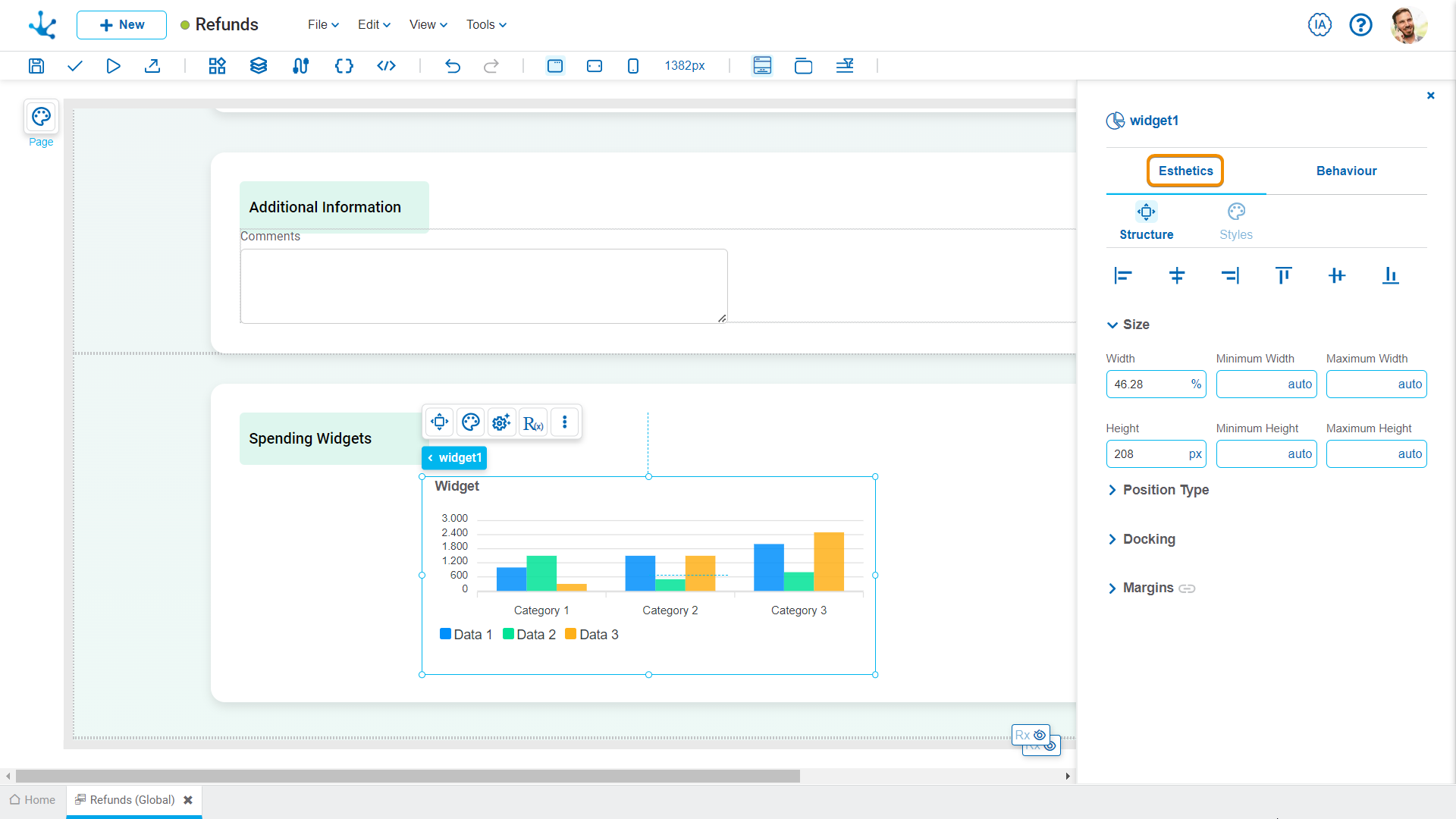The height and width of the screenshot is (819, 1456).
Task: Open the layers stack icon
Action: pyautogui.click(x=259, y=66)
